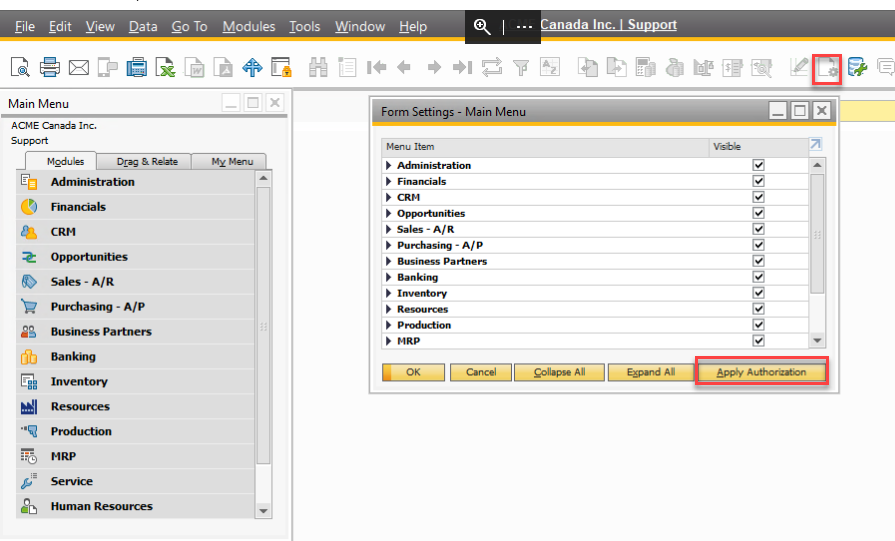Viewport: 895px width, 541px height.
Task: Go to First Data Record icon
Action: click(377, 67)
